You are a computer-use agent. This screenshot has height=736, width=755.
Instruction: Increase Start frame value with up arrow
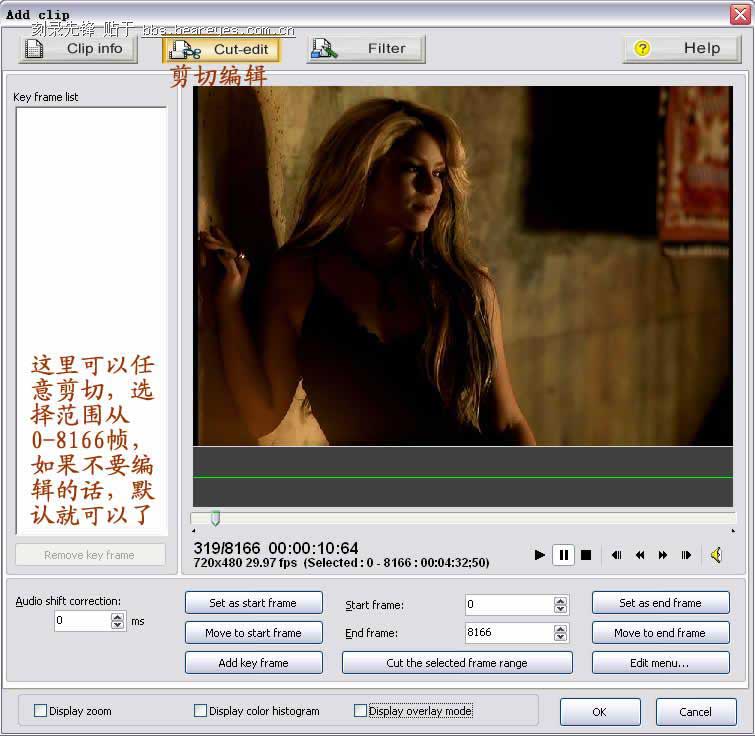(x=560, y=600)
